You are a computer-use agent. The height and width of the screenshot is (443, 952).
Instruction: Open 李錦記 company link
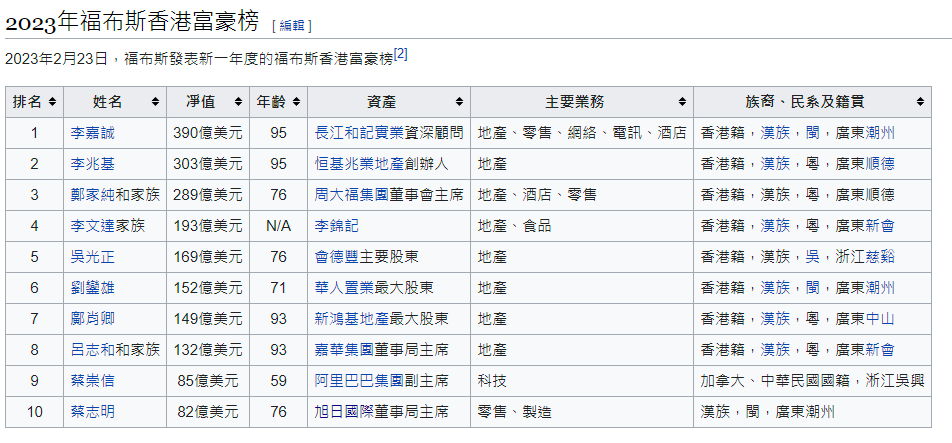tap(337, 226)
